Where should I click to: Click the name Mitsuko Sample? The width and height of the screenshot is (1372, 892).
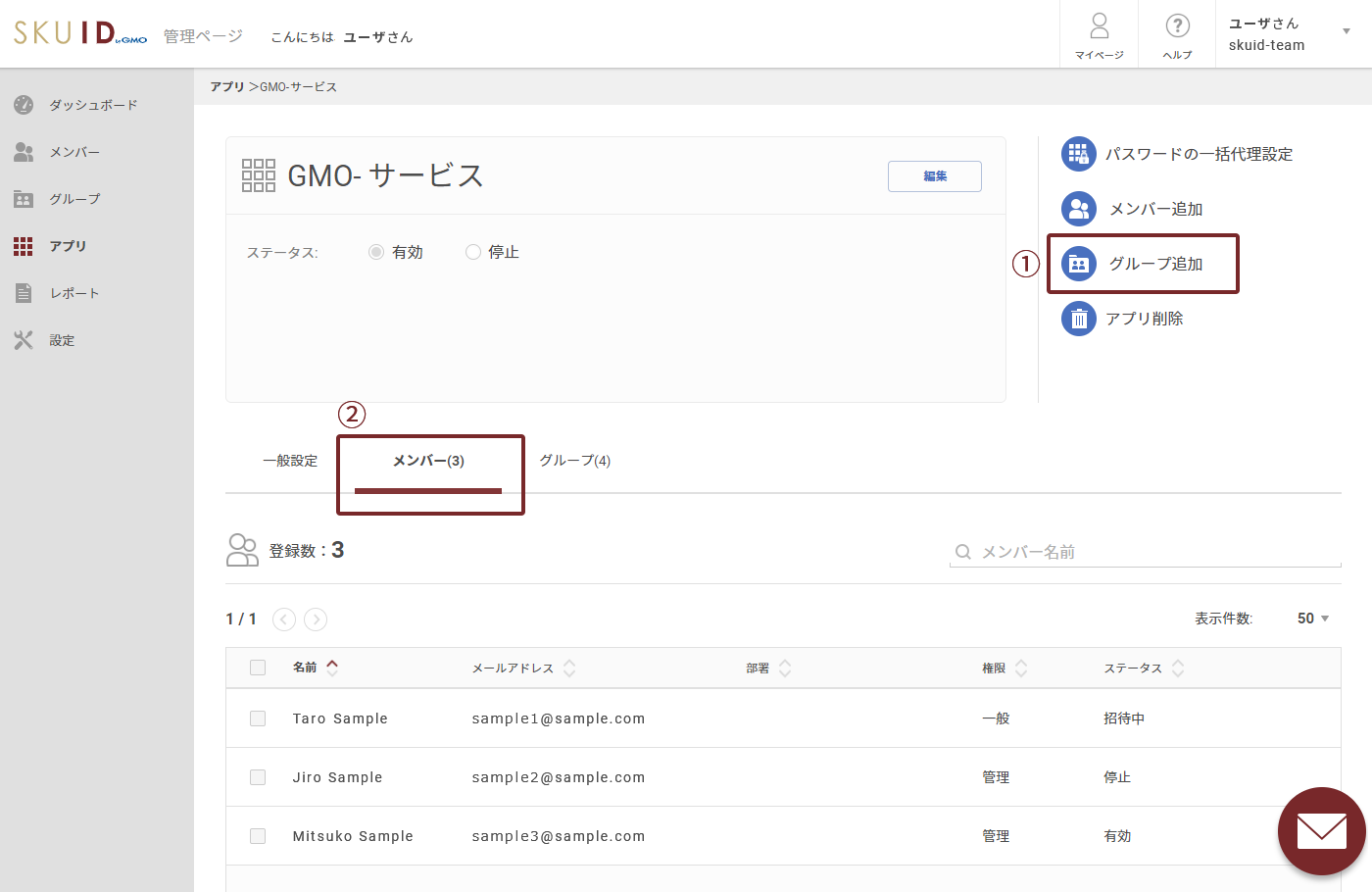353,836
